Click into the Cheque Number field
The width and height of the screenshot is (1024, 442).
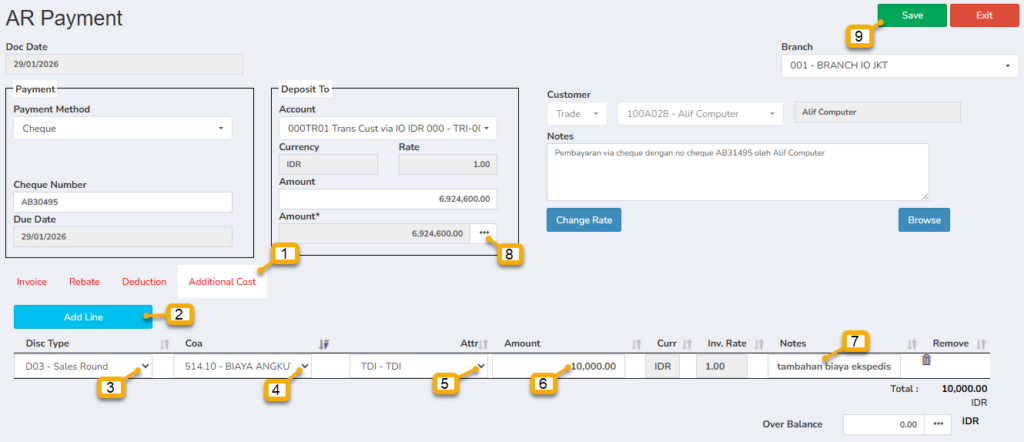(x=122, y=202)
